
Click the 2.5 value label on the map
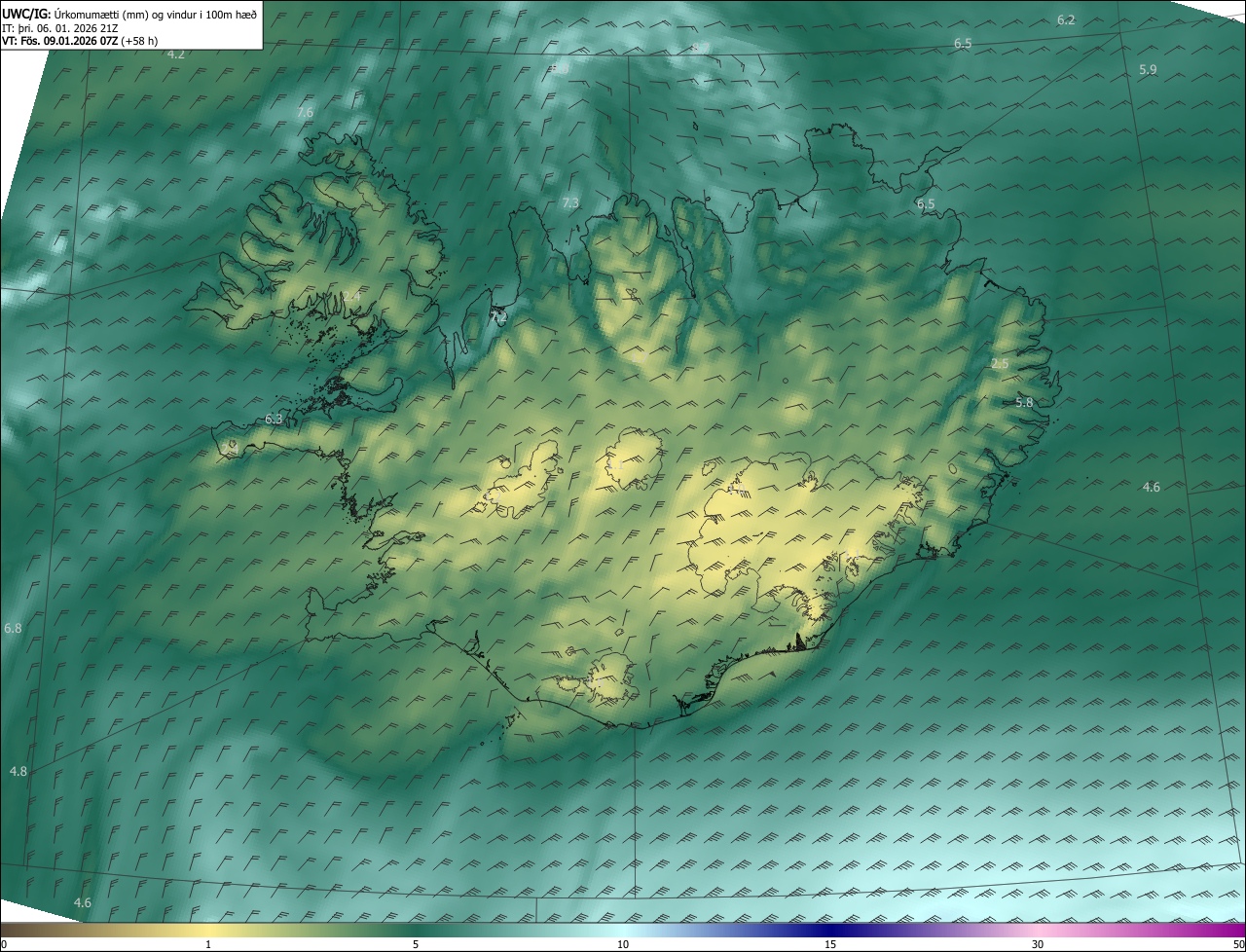pyautogui.click(x=1000, y=364)
